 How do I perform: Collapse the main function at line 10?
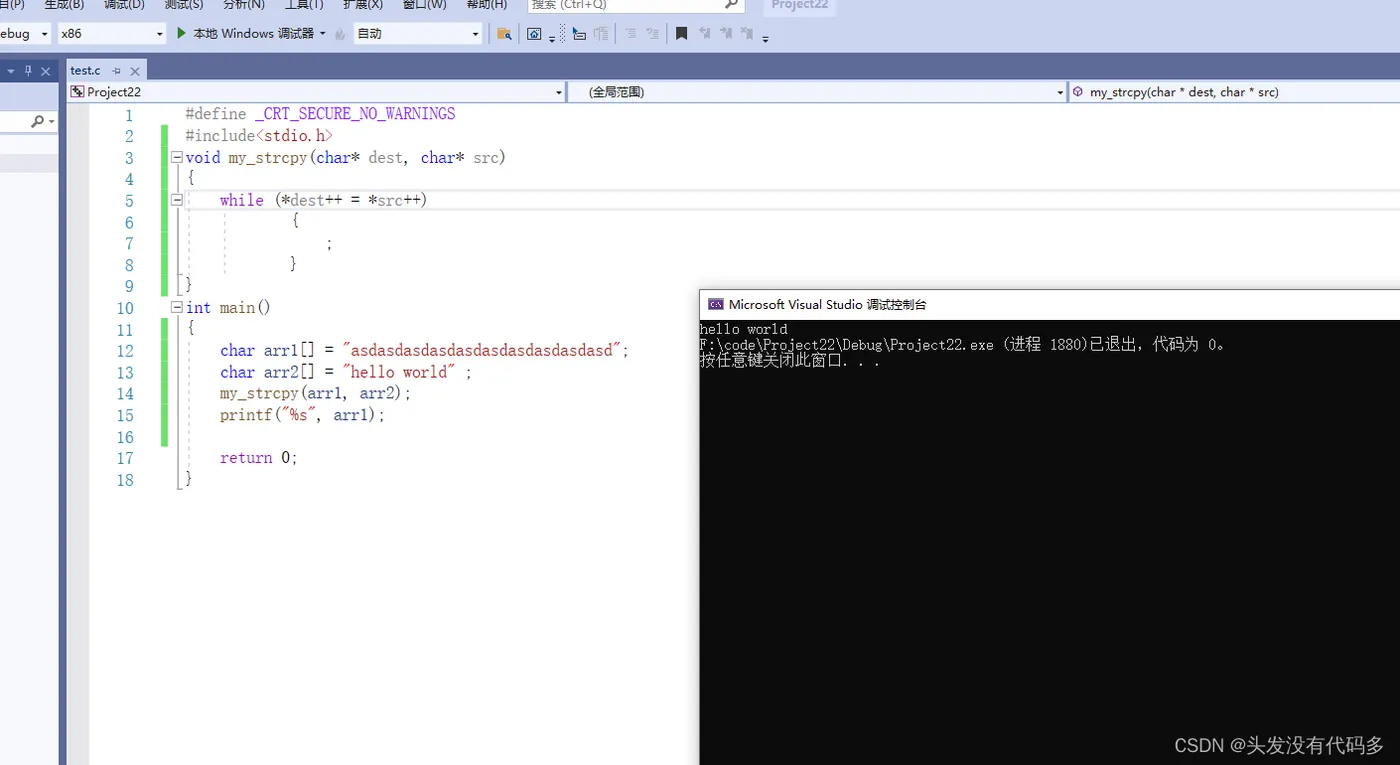pos(177,307)
